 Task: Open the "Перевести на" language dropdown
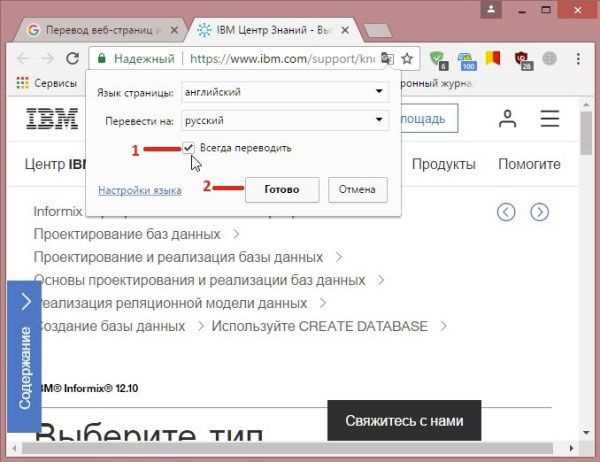coord(284,121)
